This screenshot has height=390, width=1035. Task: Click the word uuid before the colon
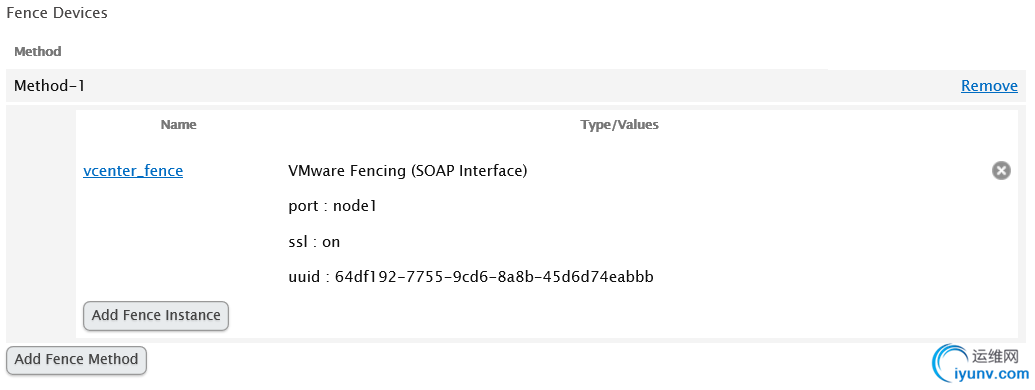(304, 277)
